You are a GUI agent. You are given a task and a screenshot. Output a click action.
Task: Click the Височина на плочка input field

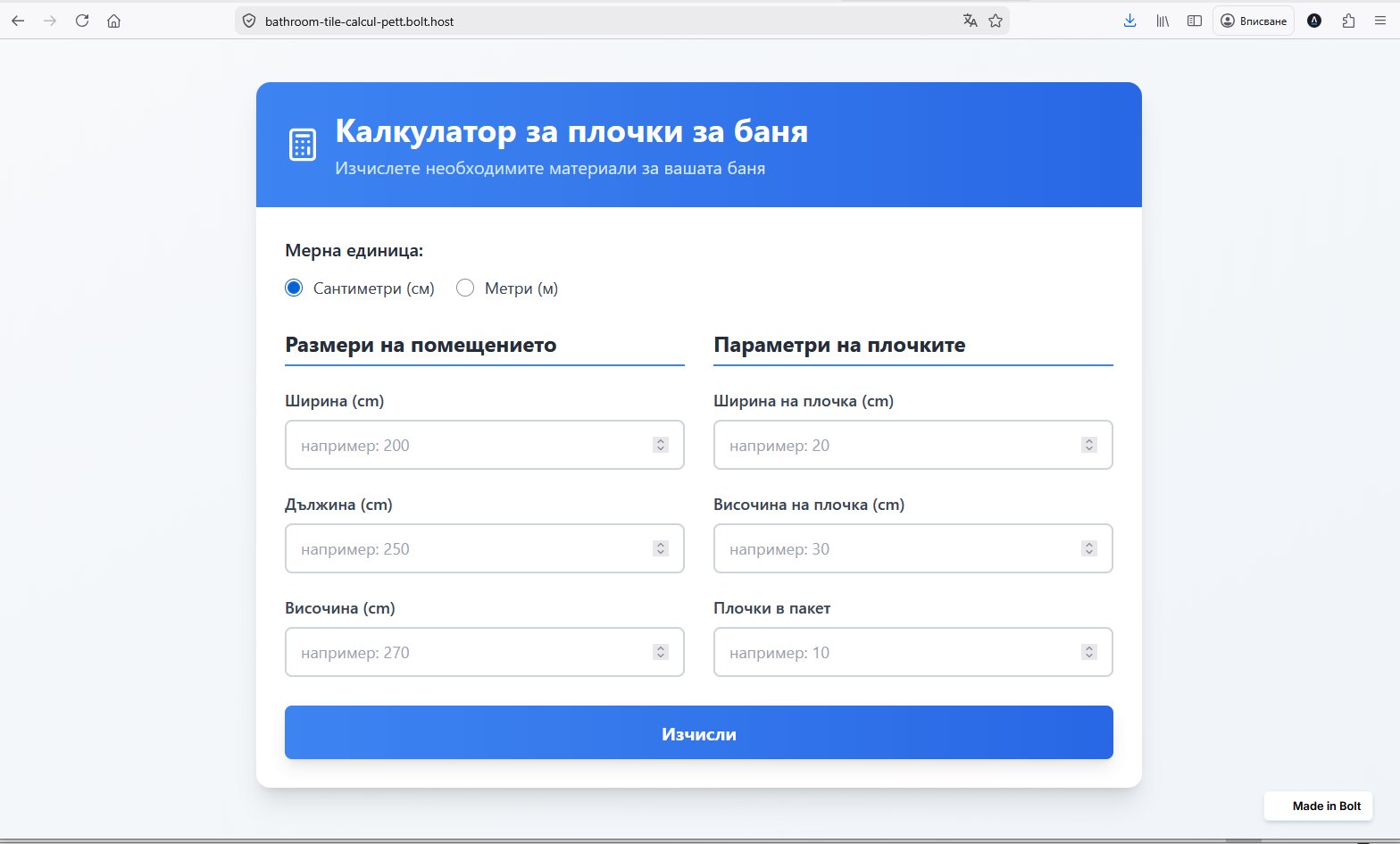(x=913, y=548)
